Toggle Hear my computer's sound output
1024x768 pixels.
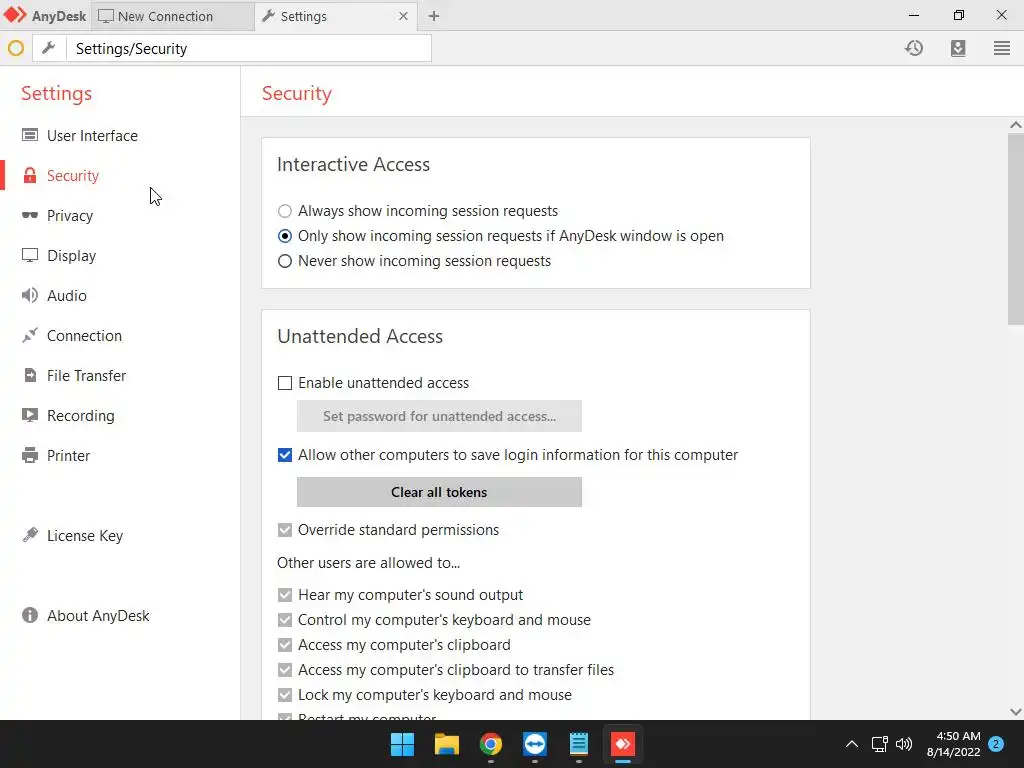click(285, 595)
